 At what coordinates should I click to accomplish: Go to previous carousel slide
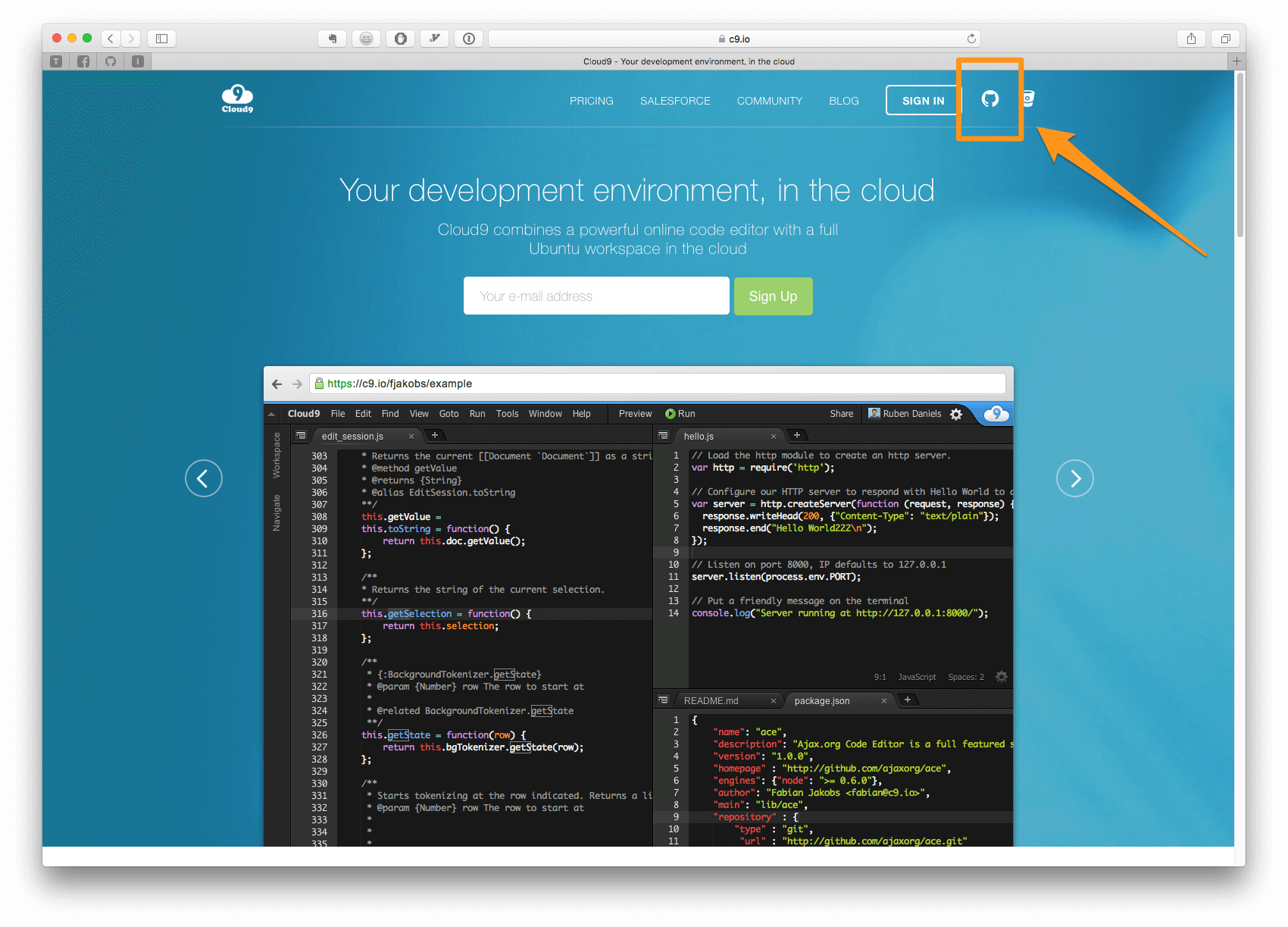204,478
